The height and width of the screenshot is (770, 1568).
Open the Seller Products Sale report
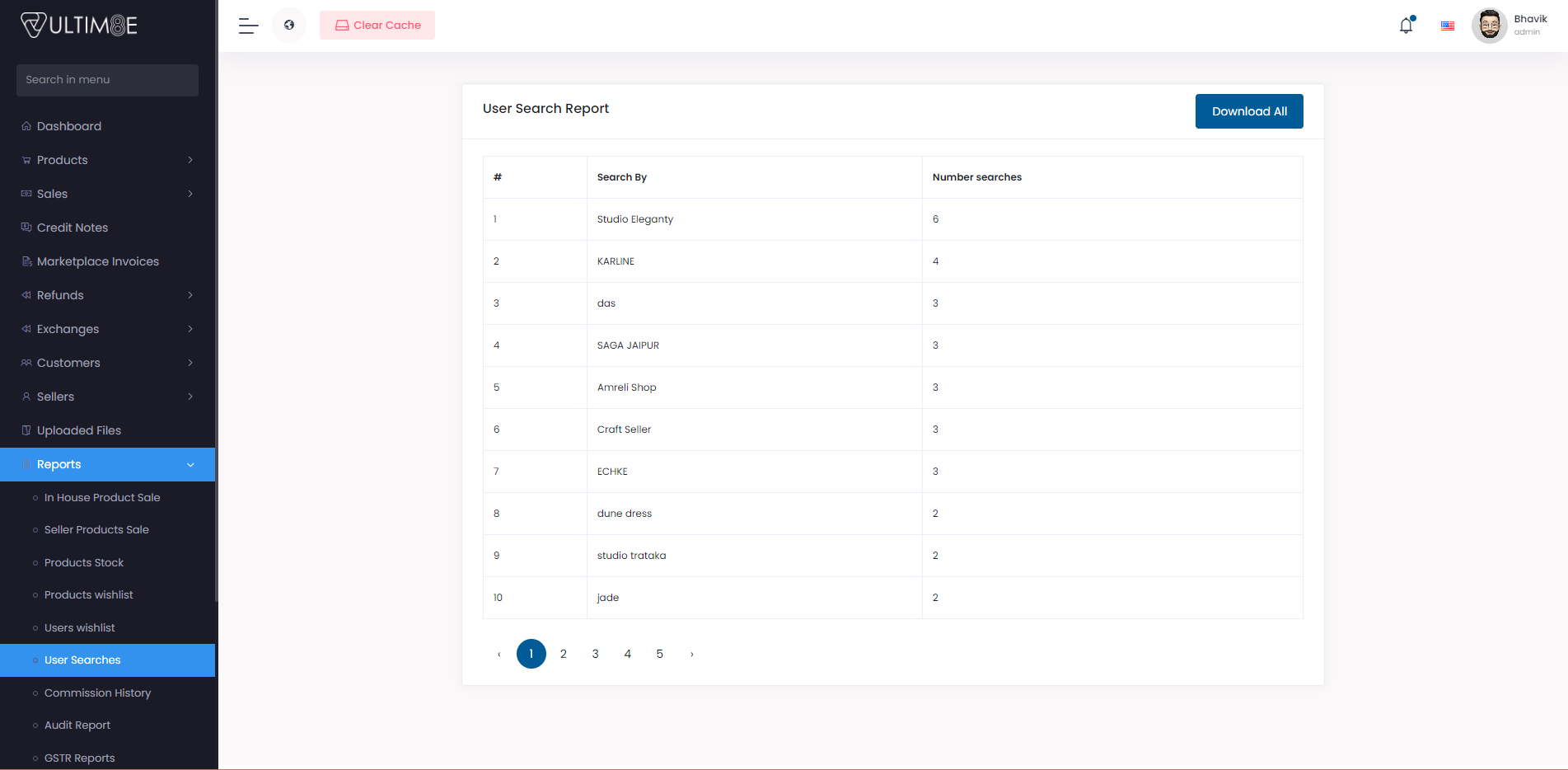click(96, 529)
